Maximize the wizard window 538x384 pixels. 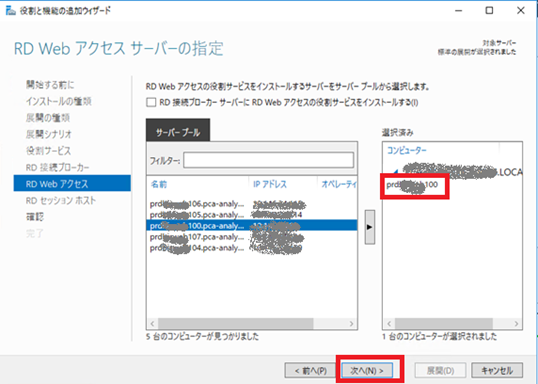pos(489,11)
